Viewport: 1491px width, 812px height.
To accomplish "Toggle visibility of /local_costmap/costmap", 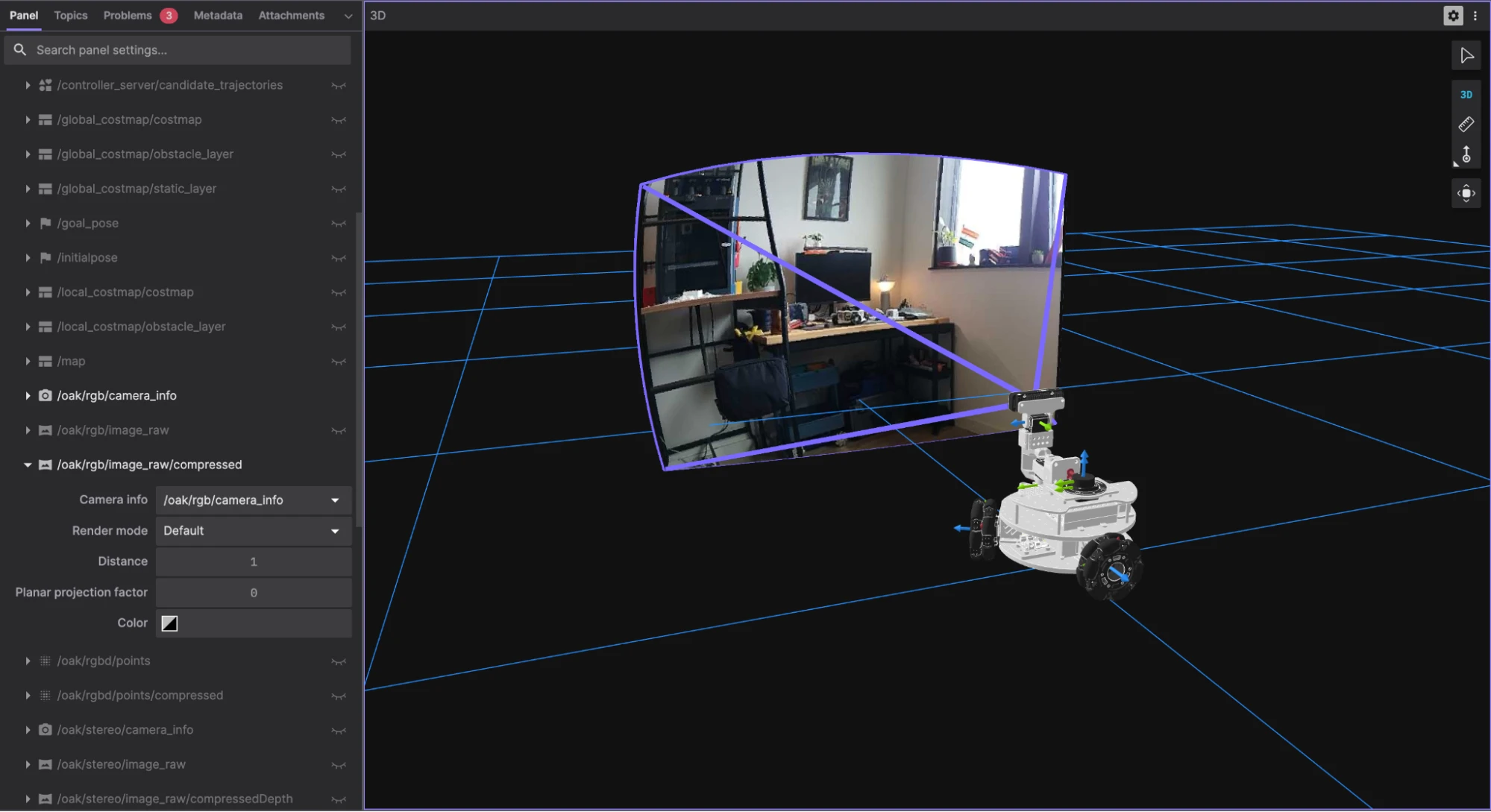I will pos(339,292).
